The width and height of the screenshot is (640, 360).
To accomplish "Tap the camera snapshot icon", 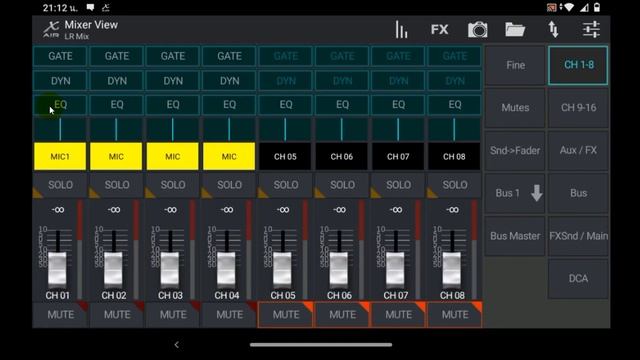I will (x=478, y=30).
